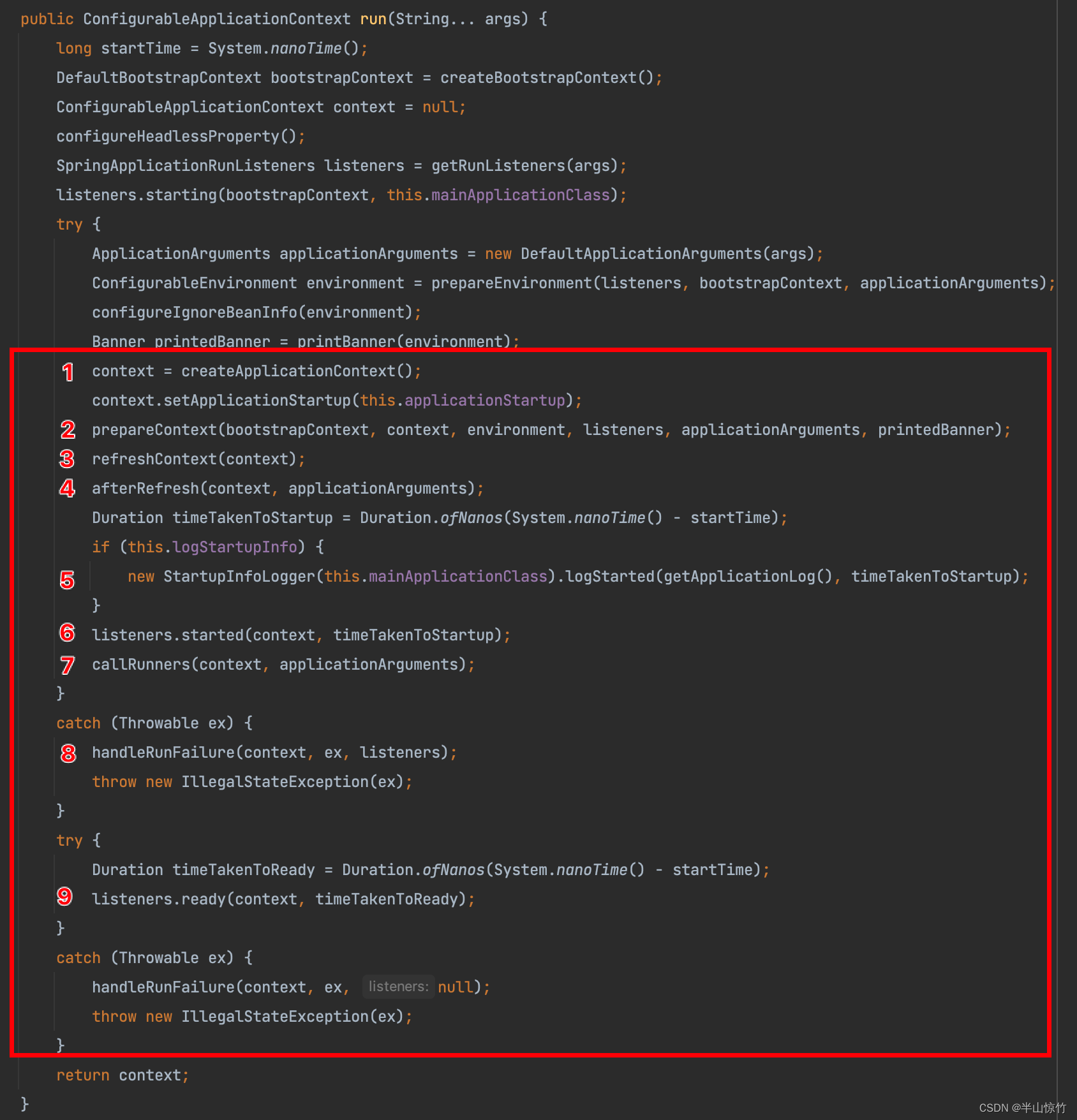
Task: Click the 'return' keyword before context
Action: (83, 1075)
